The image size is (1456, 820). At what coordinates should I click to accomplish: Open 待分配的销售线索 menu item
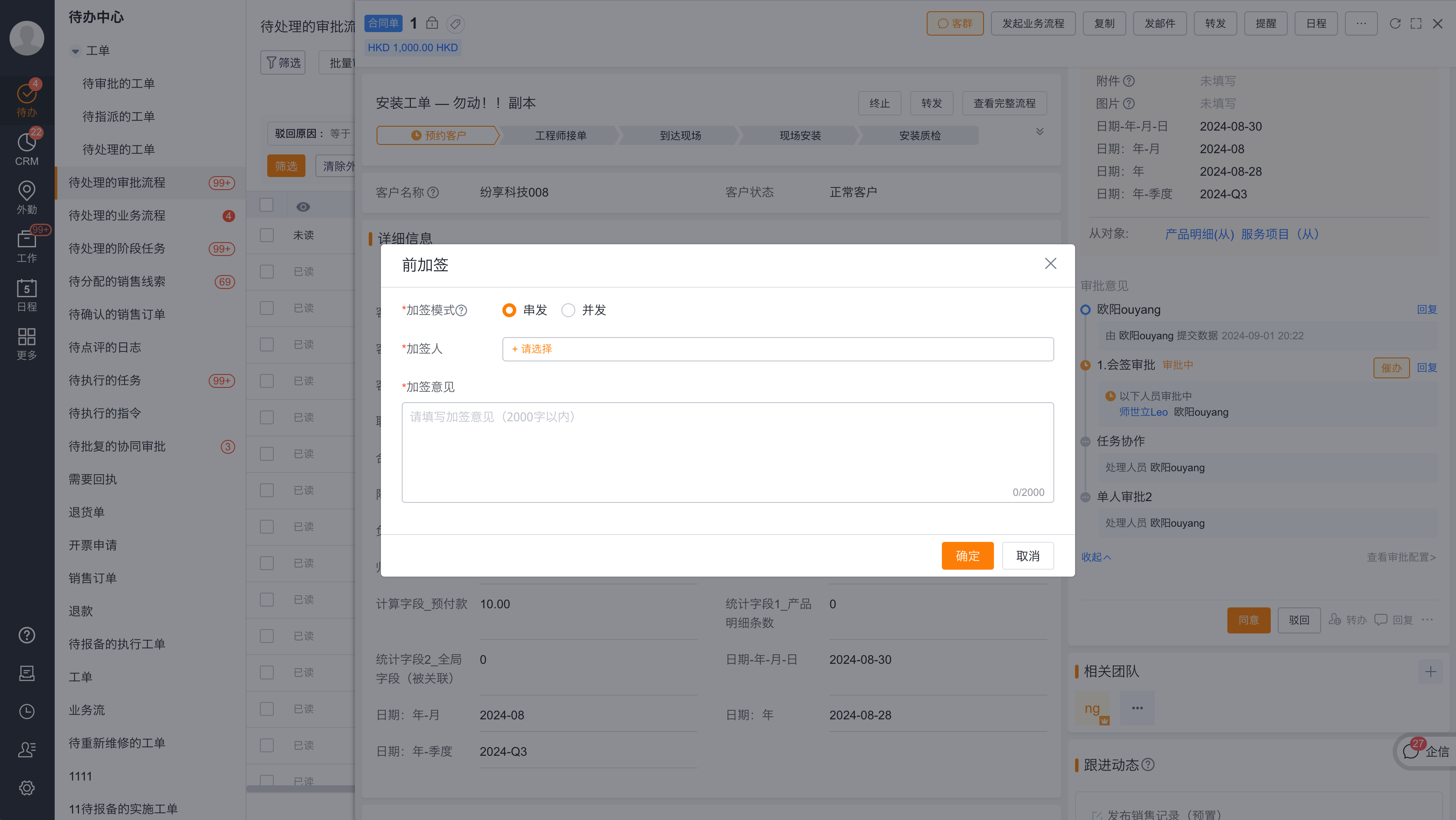click(x=117, y=282)
